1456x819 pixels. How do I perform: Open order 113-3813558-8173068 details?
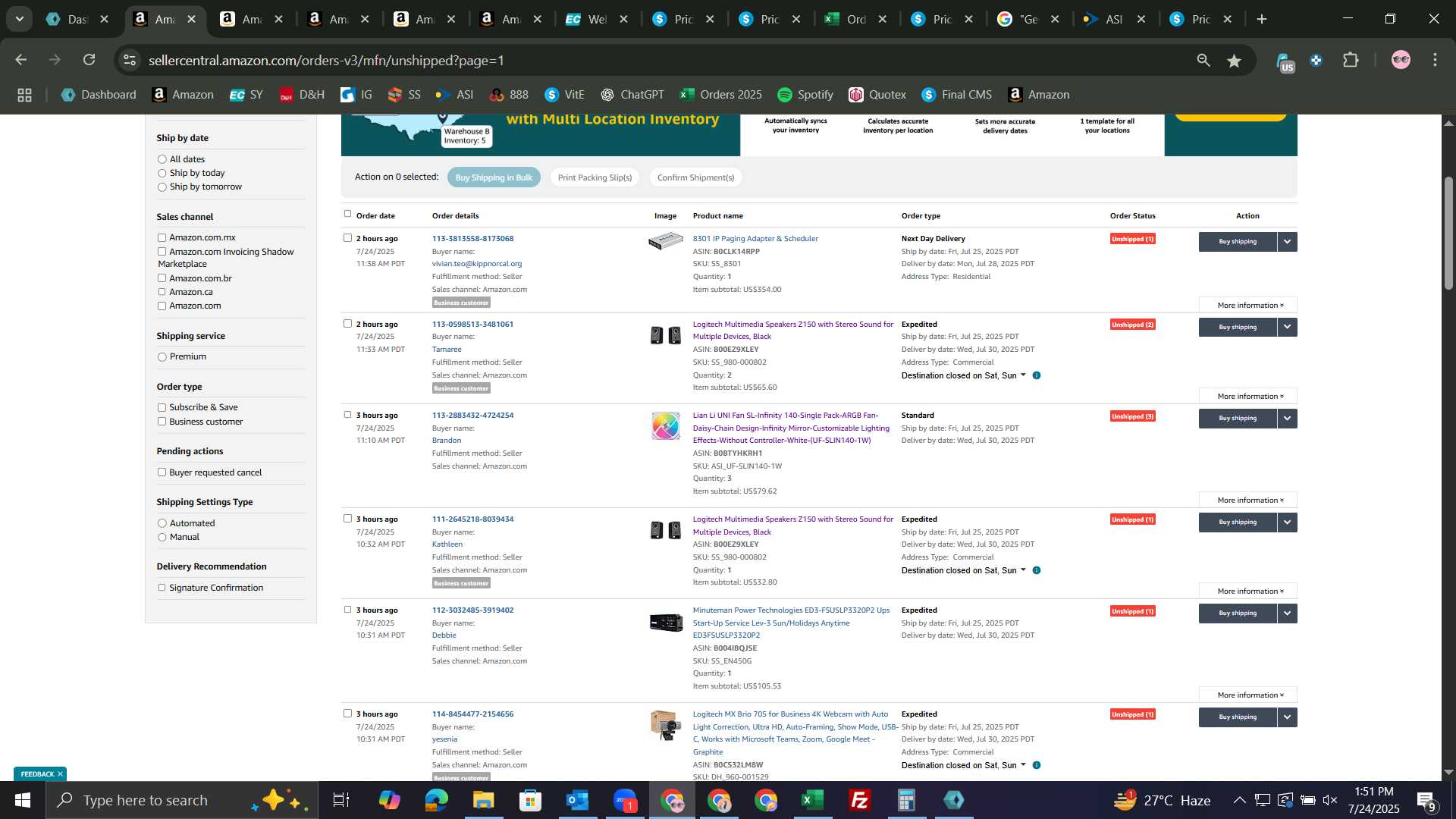(472, 239)
